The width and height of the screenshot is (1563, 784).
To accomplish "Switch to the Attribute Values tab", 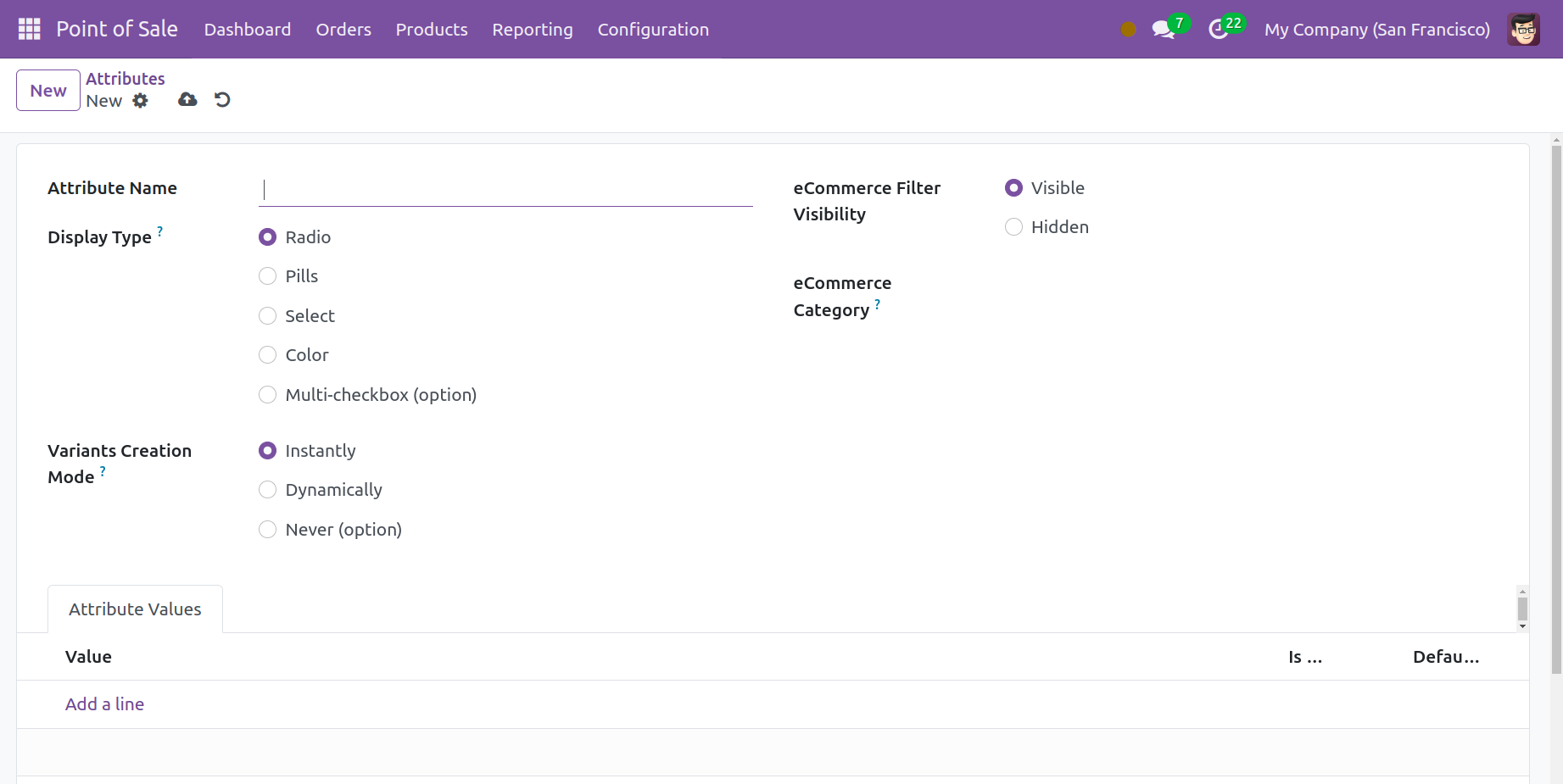I will pyautogui.click(x=135, y=609).
